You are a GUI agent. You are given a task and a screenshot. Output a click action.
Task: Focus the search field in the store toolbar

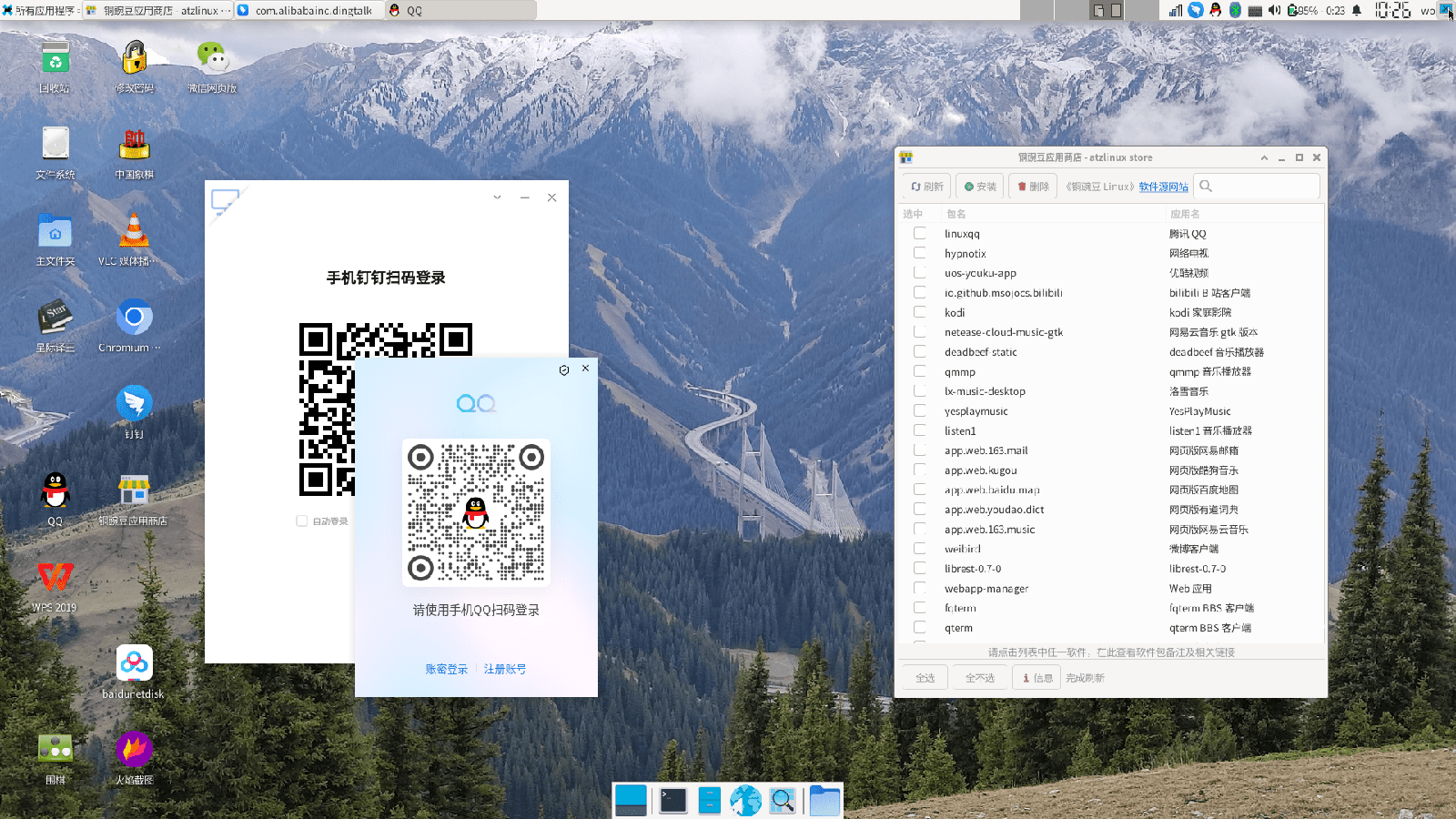tap(1257, 186)
